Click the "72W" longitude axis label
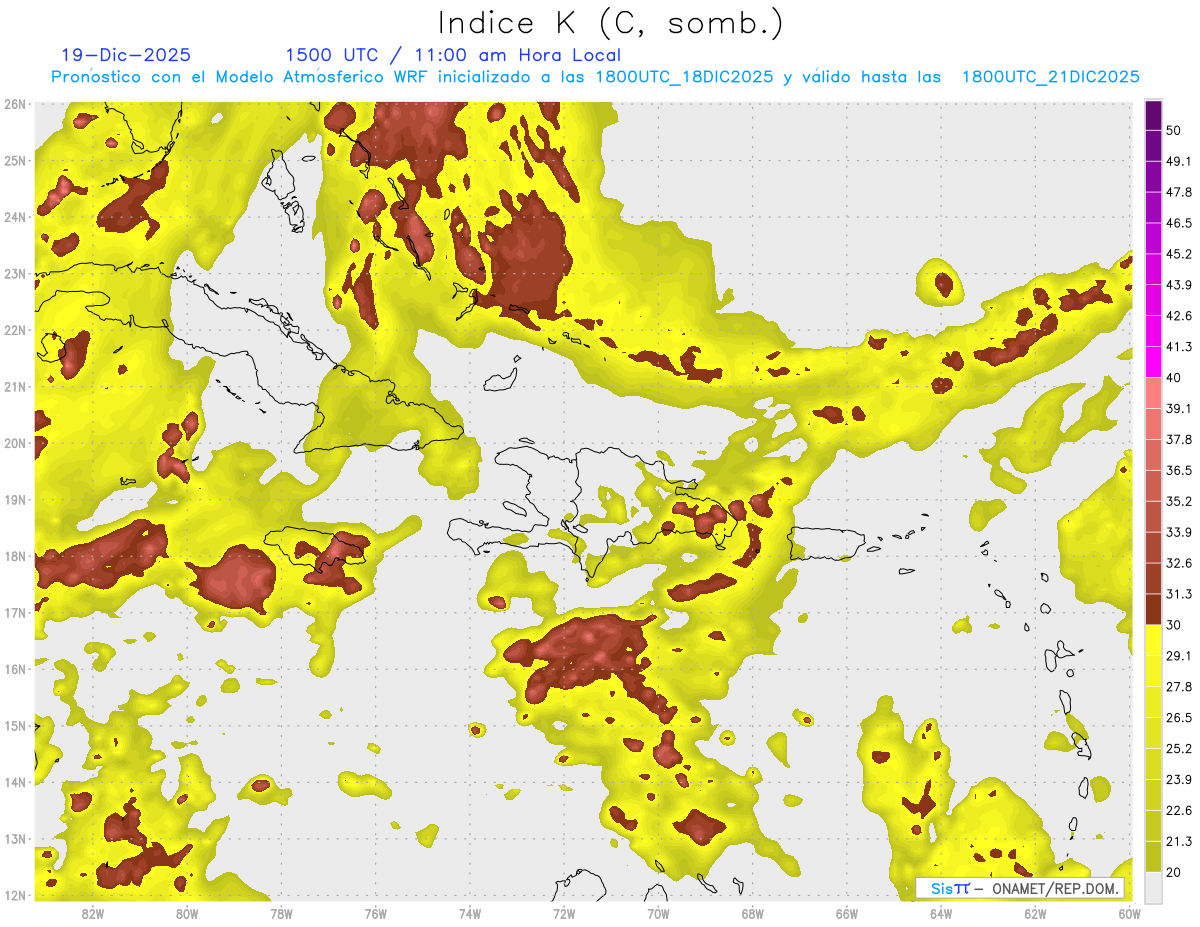1200x927 pixels. (x=564, y=914)
